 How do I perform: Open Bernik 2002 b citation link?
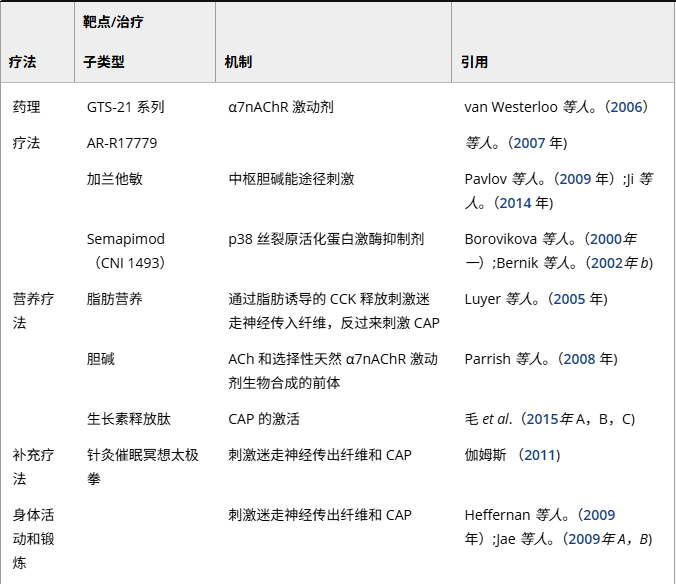click(607, 262)
